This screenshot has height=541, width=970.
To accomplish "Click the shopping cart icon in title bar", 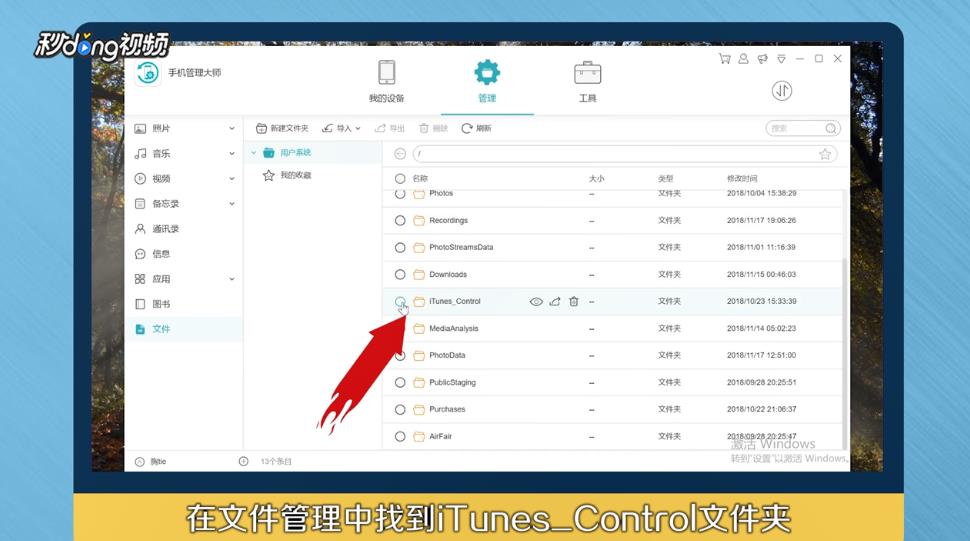I will (x=724, y=59).
